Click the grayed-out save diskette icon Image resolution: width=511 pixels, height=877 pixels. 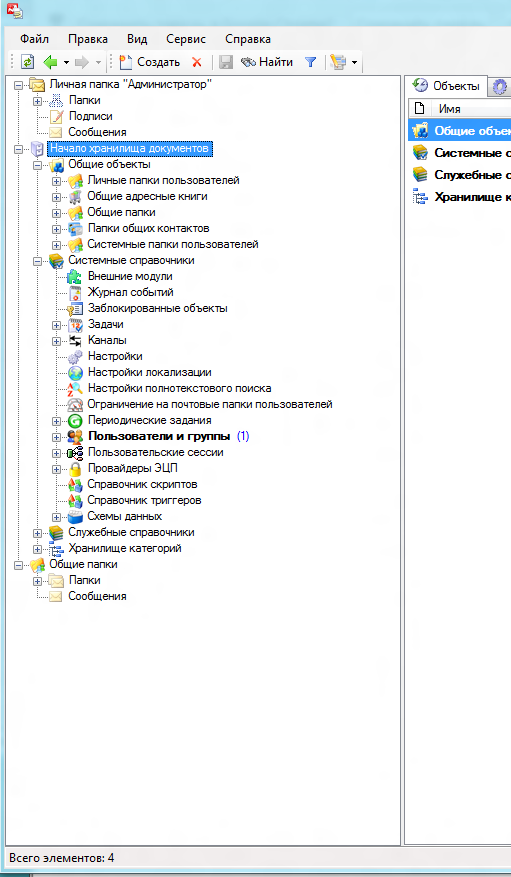point(225,62)
